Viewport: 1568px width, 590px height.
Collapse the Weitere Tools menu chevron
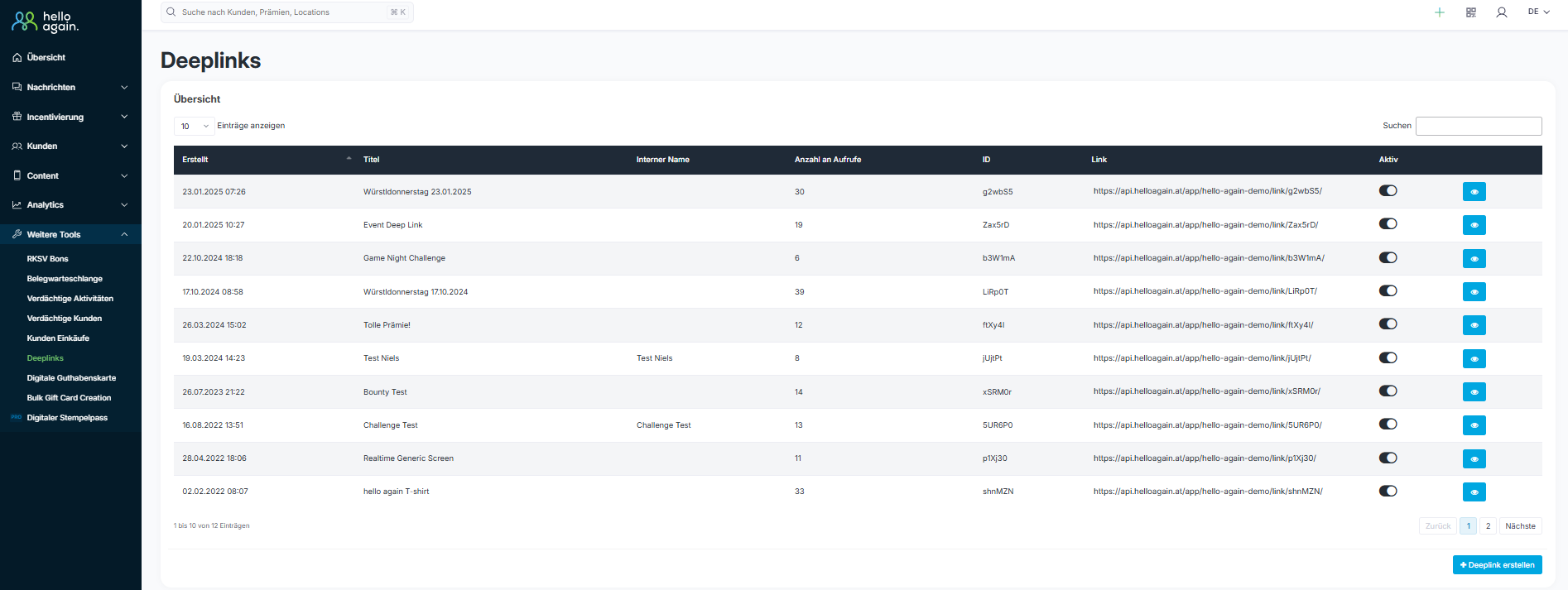tap(124, 234)
